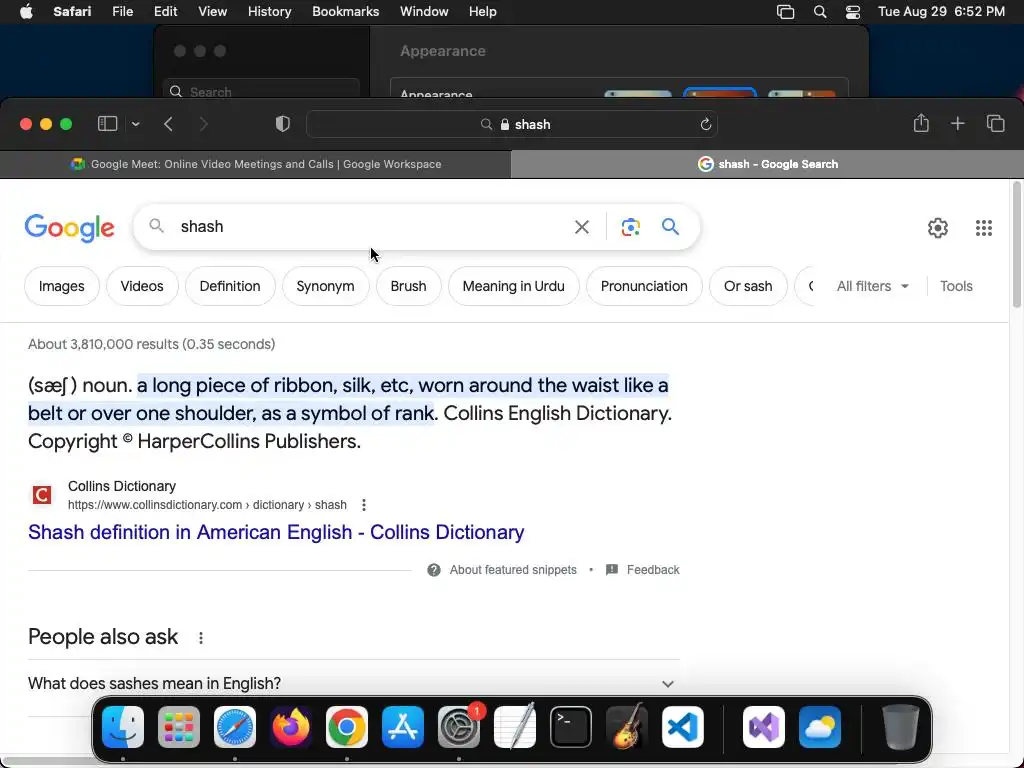The height and width of the screenshot is (768, 1024).
Task: Open Stage Manager menu bar icon
Action: [786, 12]
